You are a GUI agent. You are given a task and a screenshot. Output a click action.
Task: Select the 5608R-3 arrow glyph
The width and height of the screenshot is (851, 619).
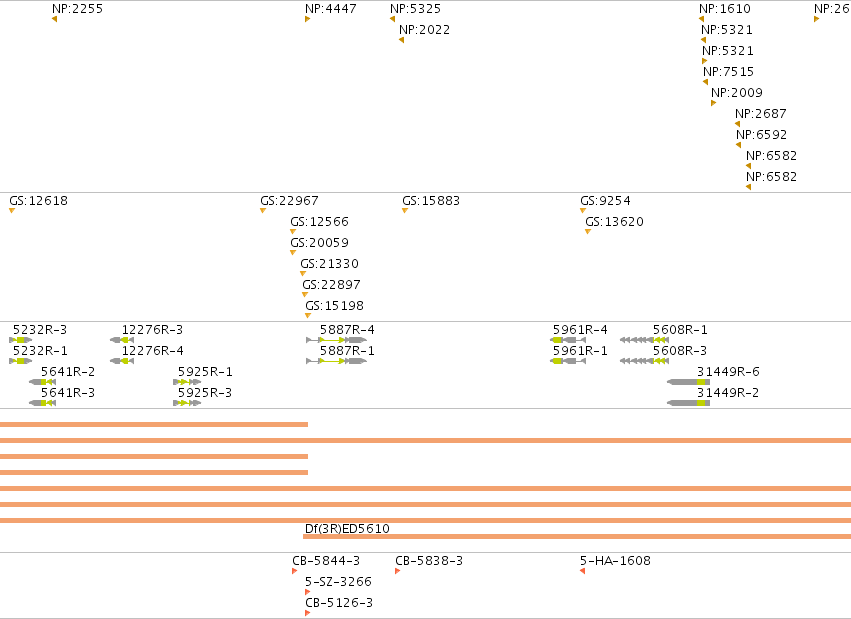[x=644, y=361]
